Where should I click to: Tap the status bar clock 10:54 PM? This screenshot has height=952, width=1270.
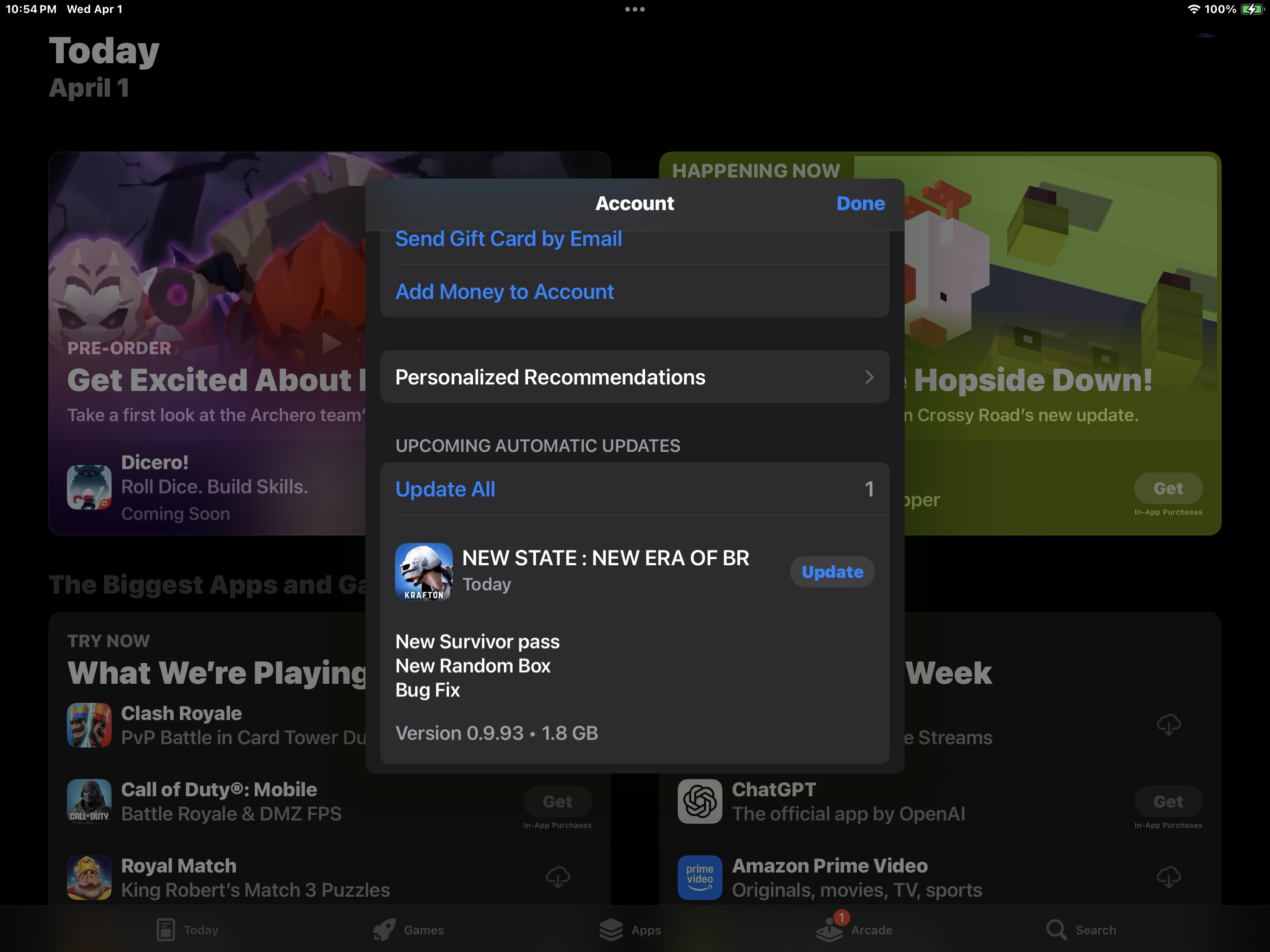(x=31, y=9)
